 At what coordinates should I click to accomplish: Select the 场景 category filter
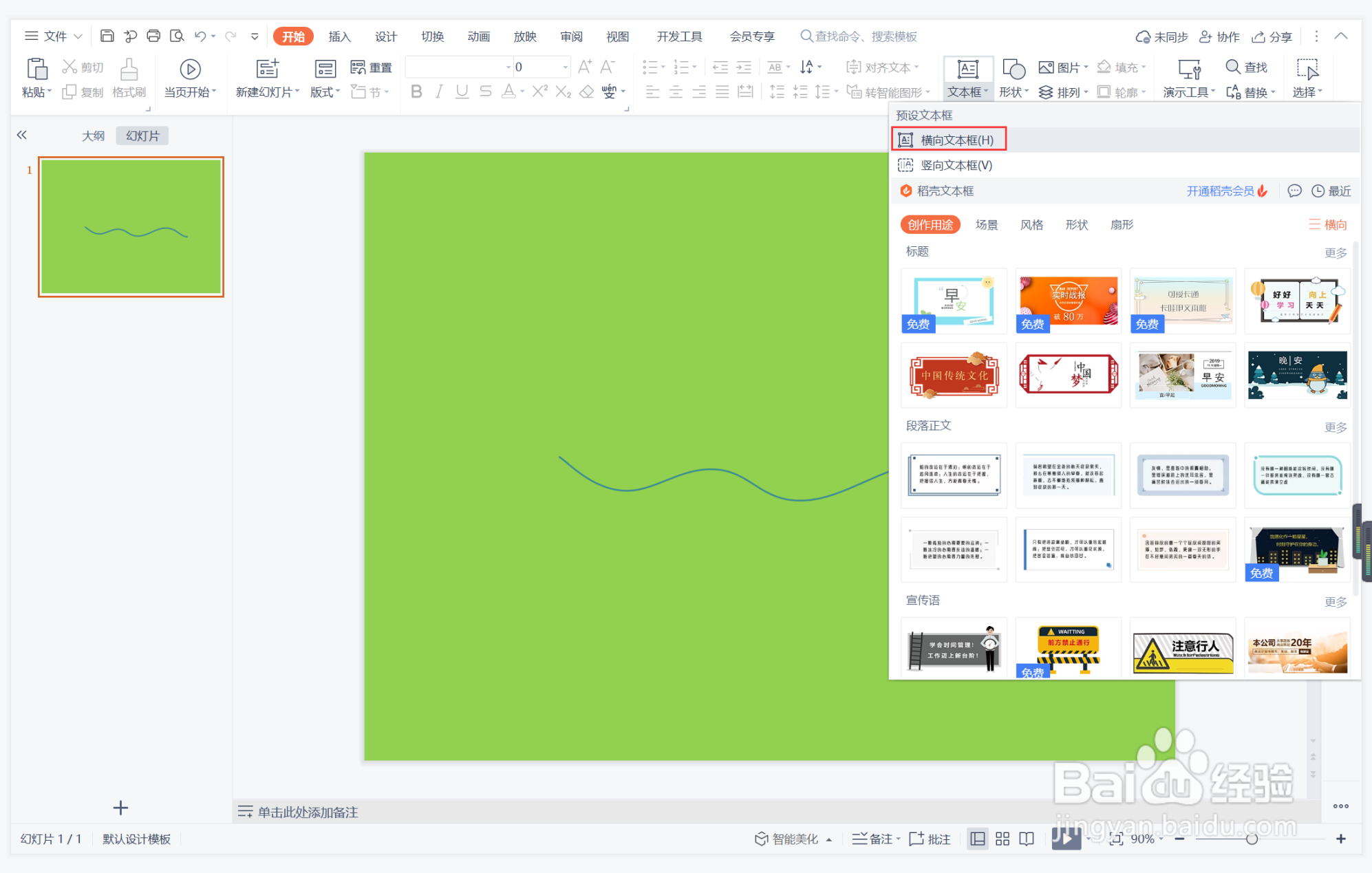point(986,224)
